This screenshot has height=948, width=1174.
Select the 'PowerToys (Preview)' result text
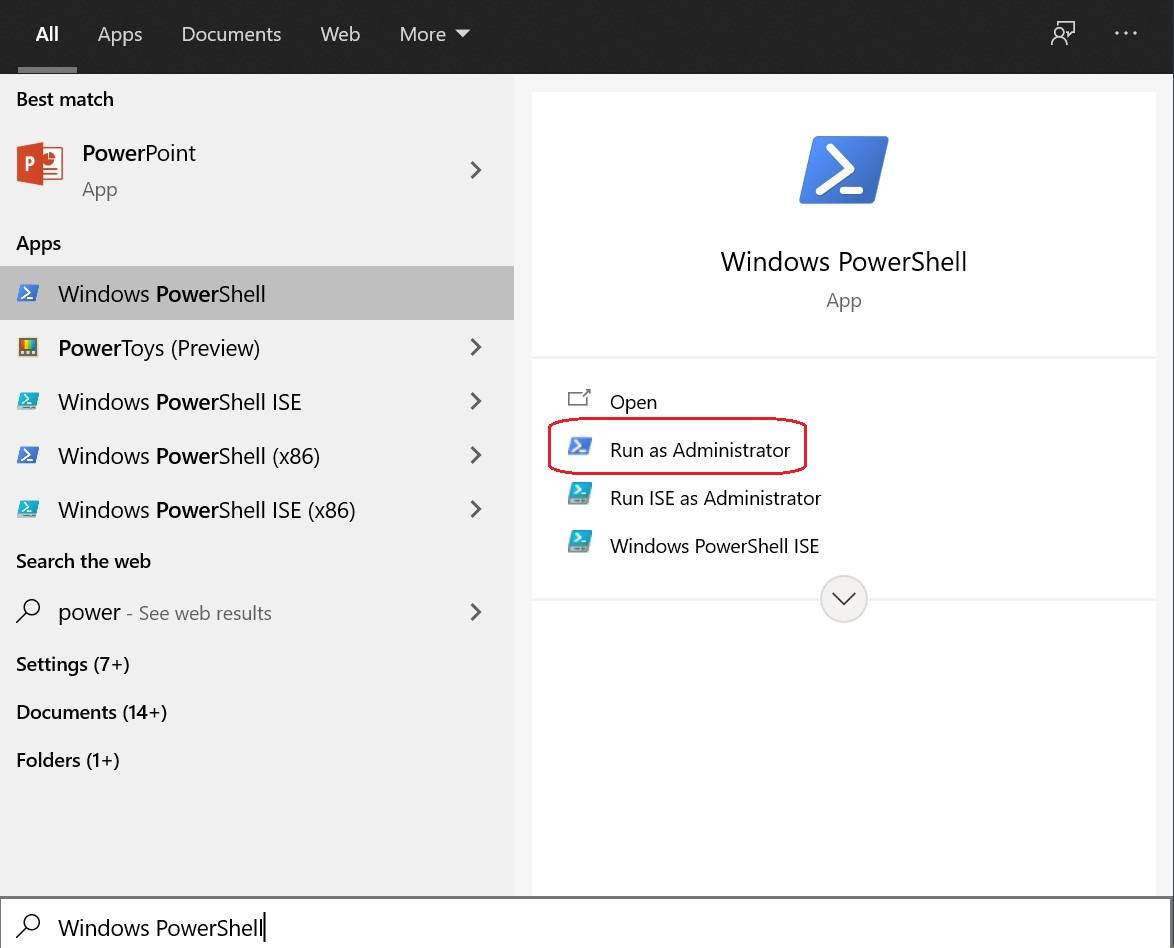coord(159,348)
